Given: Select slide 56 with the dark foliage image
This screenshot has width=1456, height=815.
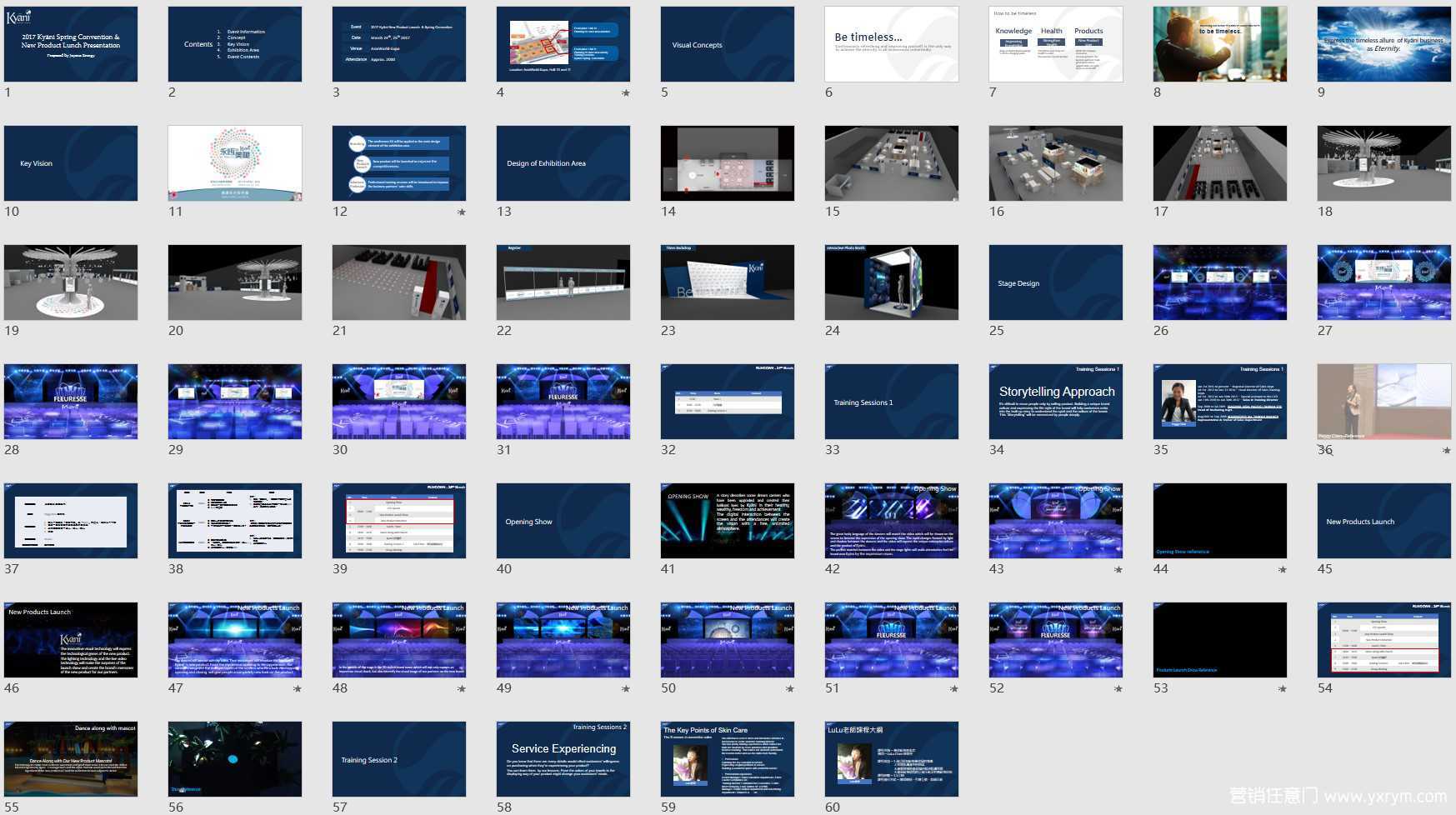Looking at the screenshot, I should (x=235, y=759).
